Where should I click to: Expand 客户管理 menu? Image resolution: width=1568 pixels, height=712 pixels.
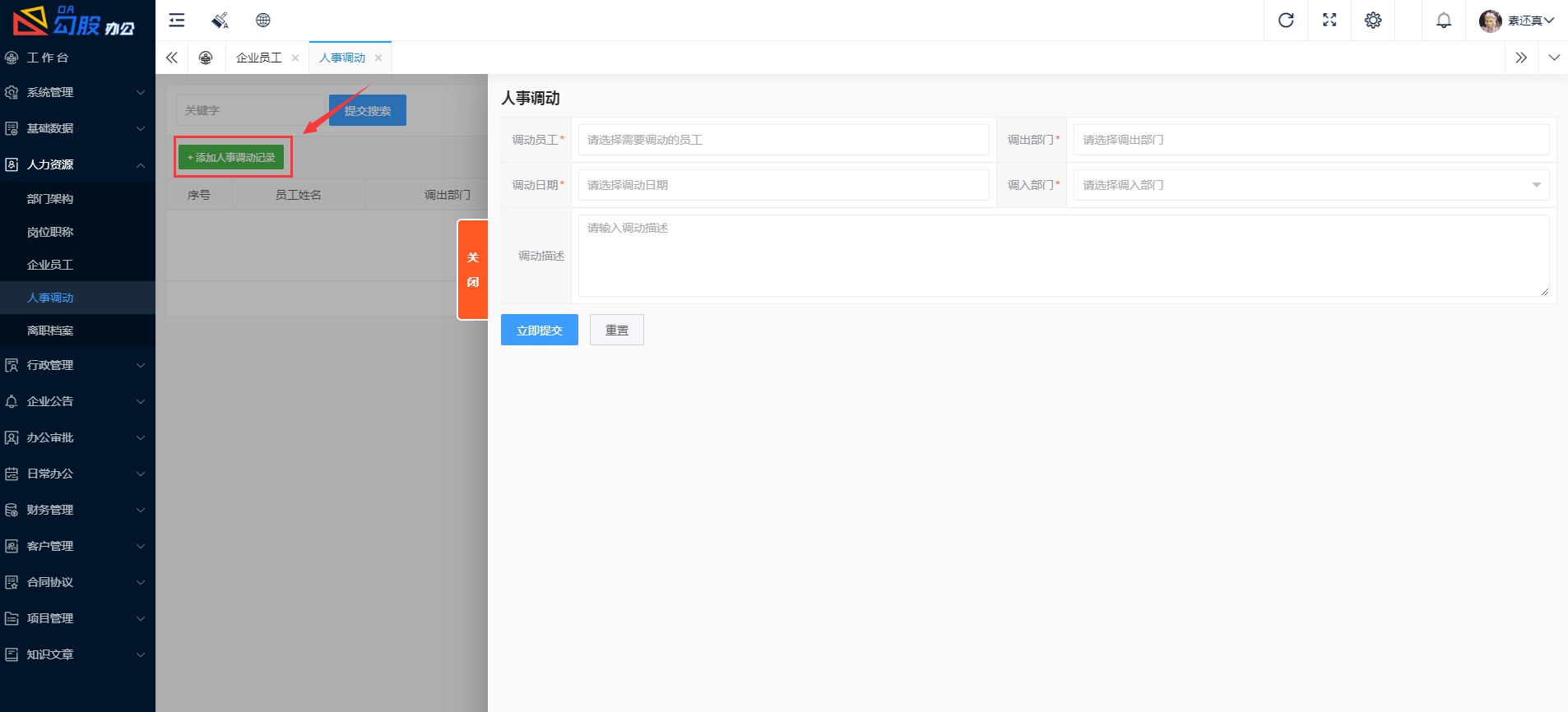[x=77, y=546]
